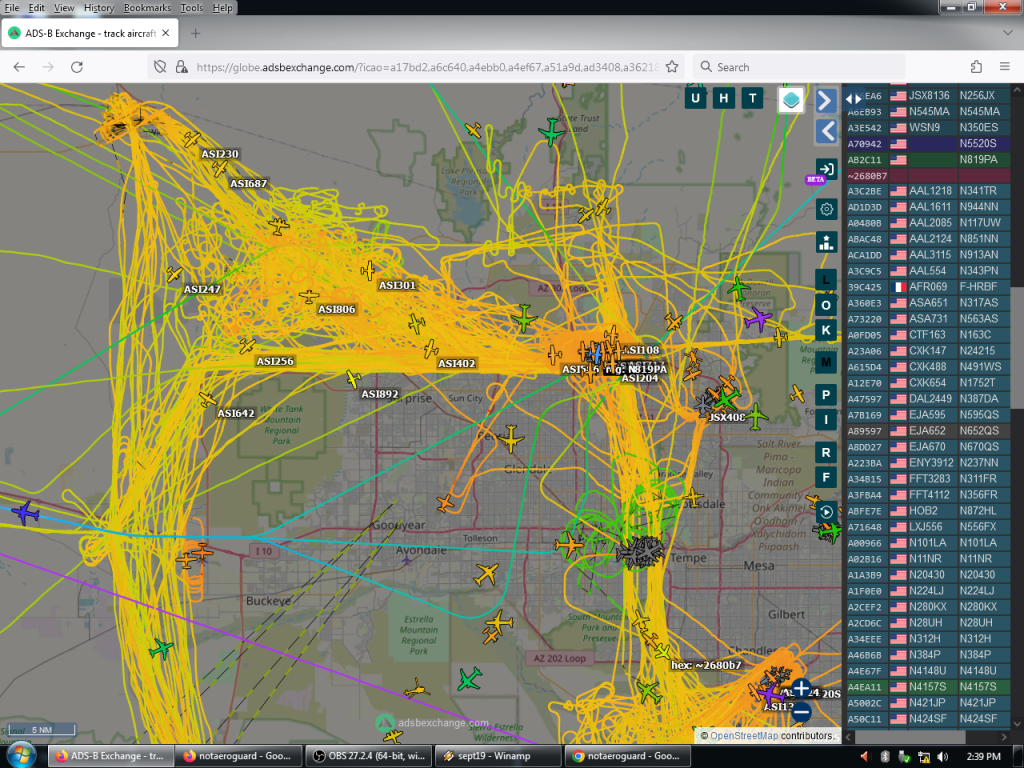1024x768 pixels.
Task: Select the HOB2 N872HL table row
Action: tap(930, 511)
